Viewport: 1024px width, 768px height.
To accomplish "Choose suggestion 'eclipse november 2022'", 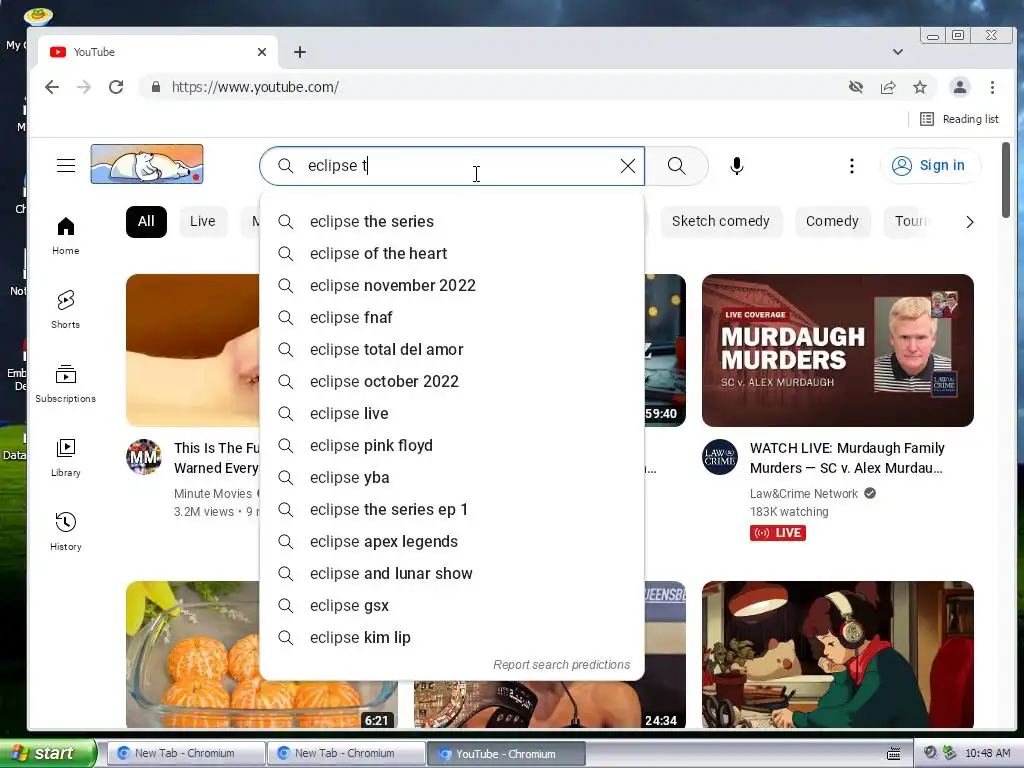I will click(452, 285).
